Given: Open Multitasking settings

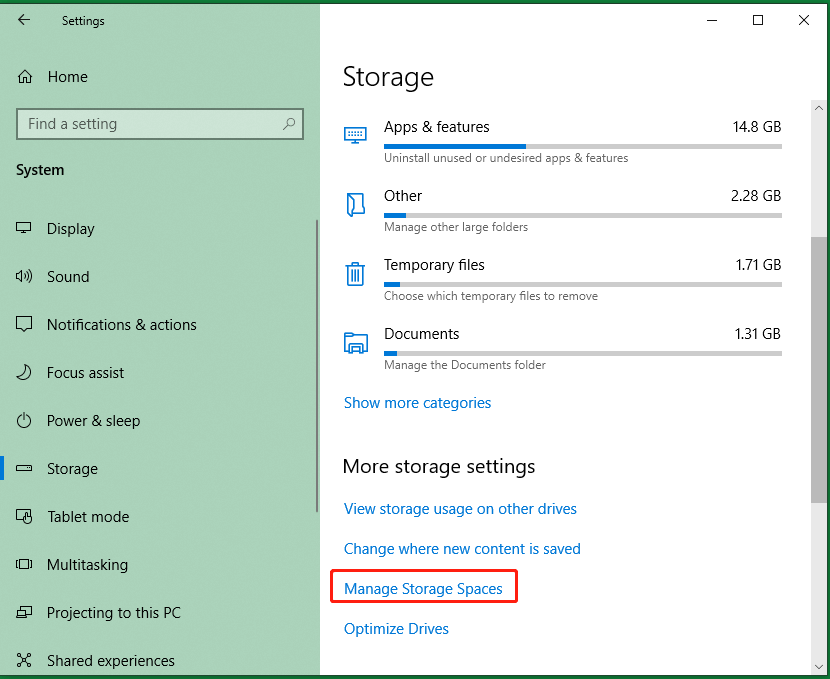Looking at the screenshot, I should 87,565.
